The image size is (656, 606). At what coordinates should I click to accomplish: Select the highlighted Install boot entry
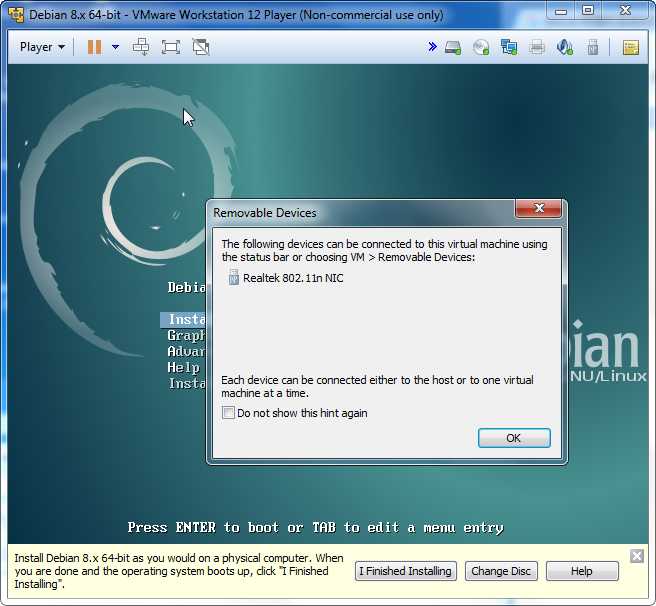184,320
